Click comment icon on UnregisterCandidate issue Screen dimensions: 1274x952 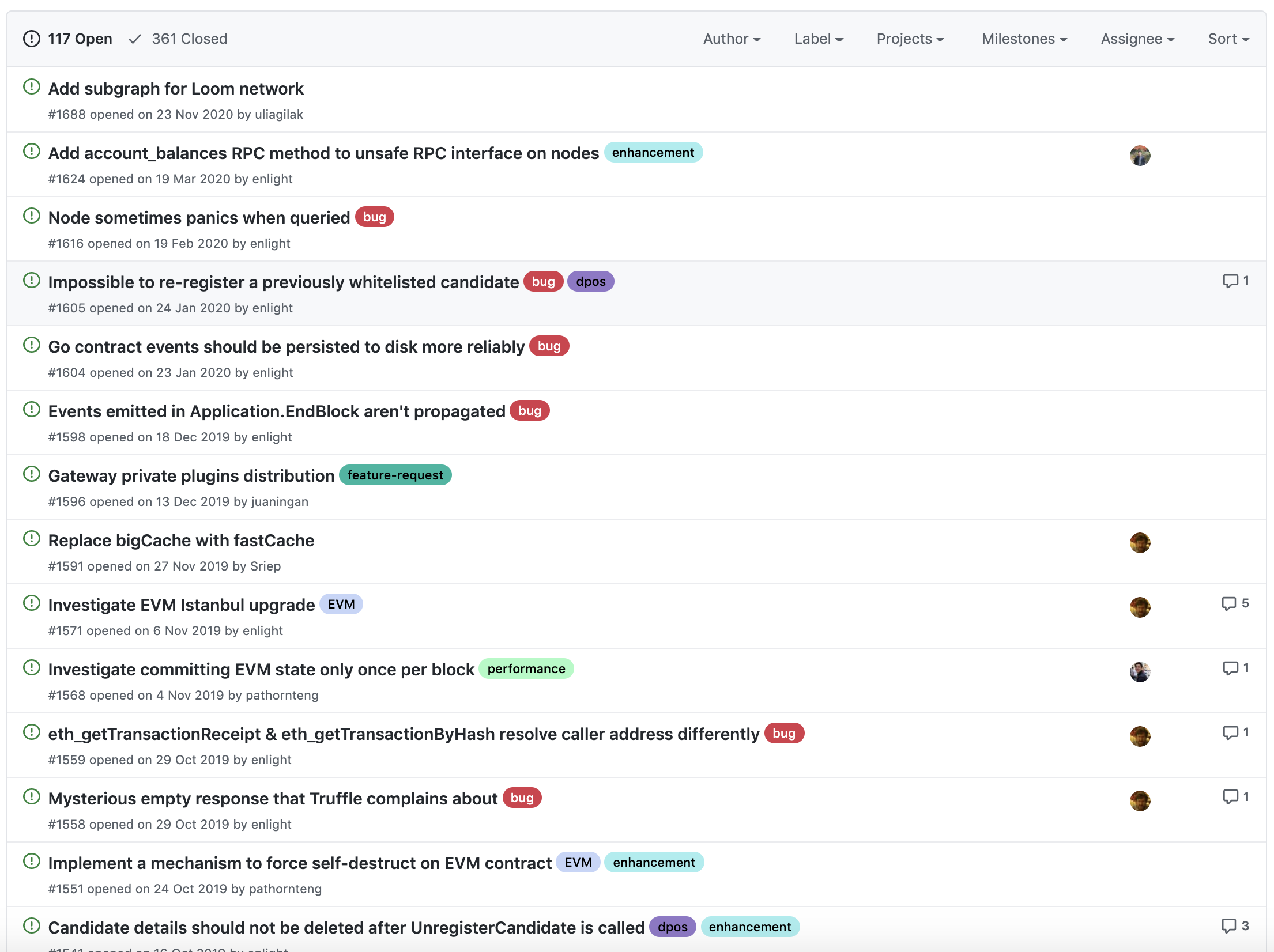1229,926
